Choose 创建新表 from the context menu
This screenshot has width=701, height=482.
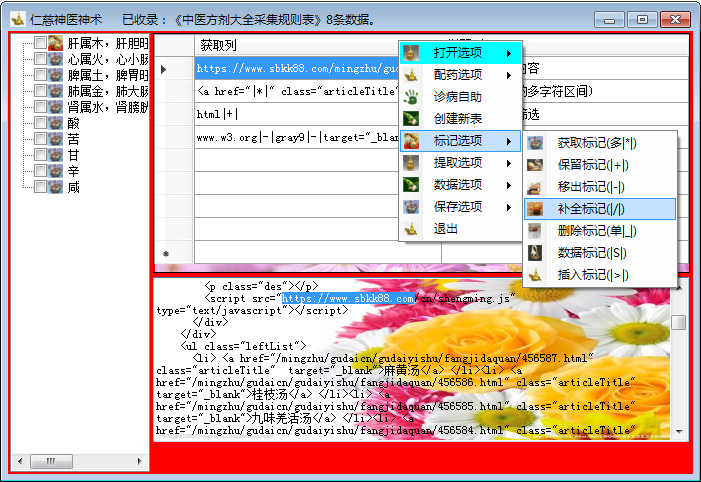(460, 119)
